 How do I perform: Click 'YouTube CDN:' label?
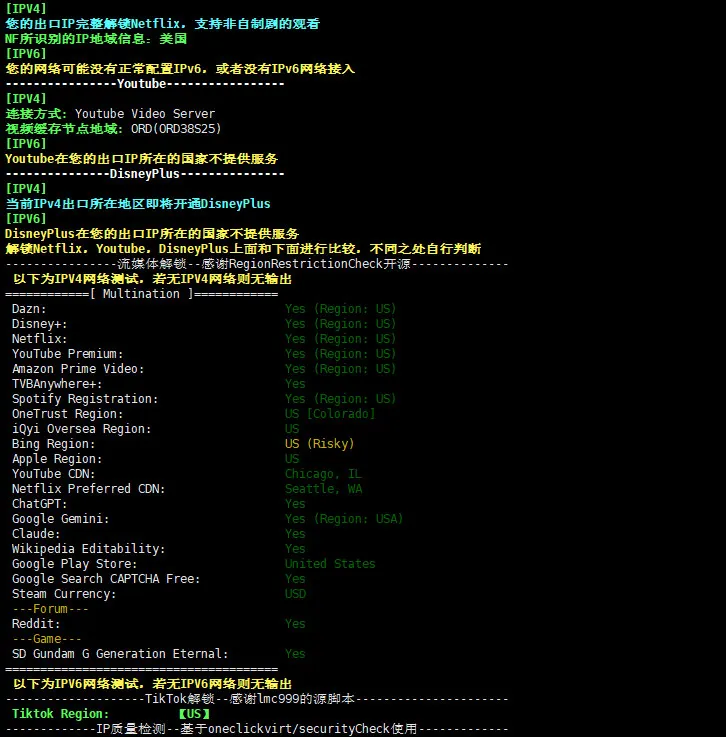click(54, 474)
